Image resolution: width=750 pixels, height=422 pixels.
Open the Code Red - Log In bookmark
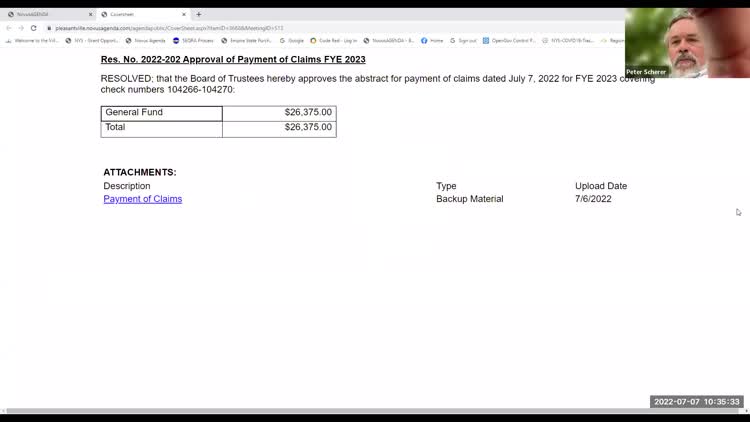(333, 41)
